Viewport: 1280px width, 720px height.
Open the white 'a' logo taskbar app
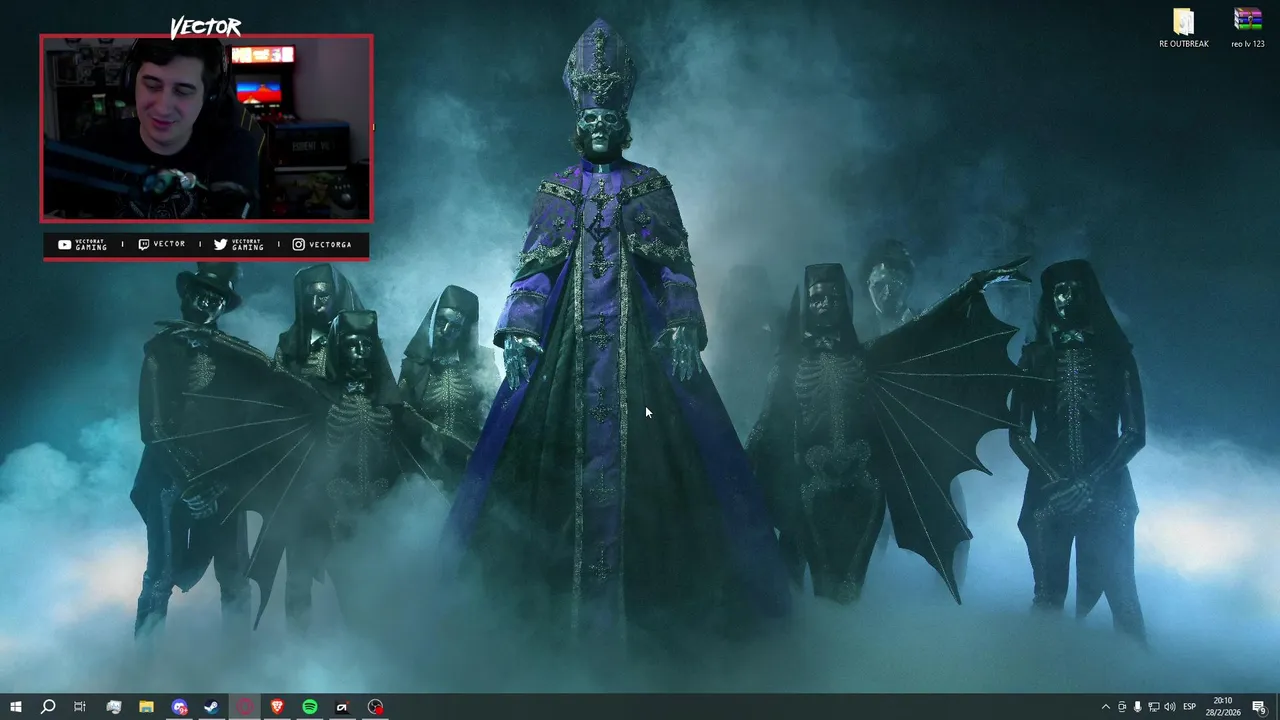pyautogui.click(x=342, y=707)
